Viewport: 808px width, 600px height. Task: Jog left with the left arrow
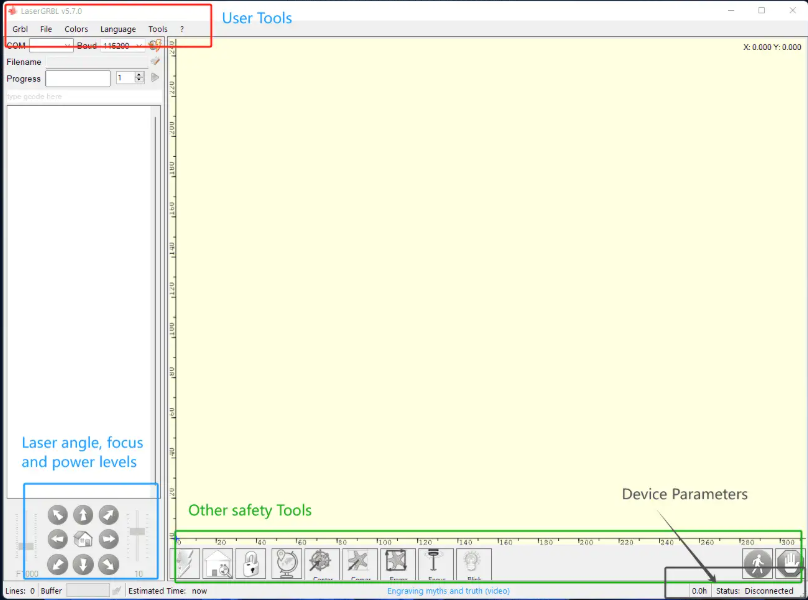[x=58, y=539]
